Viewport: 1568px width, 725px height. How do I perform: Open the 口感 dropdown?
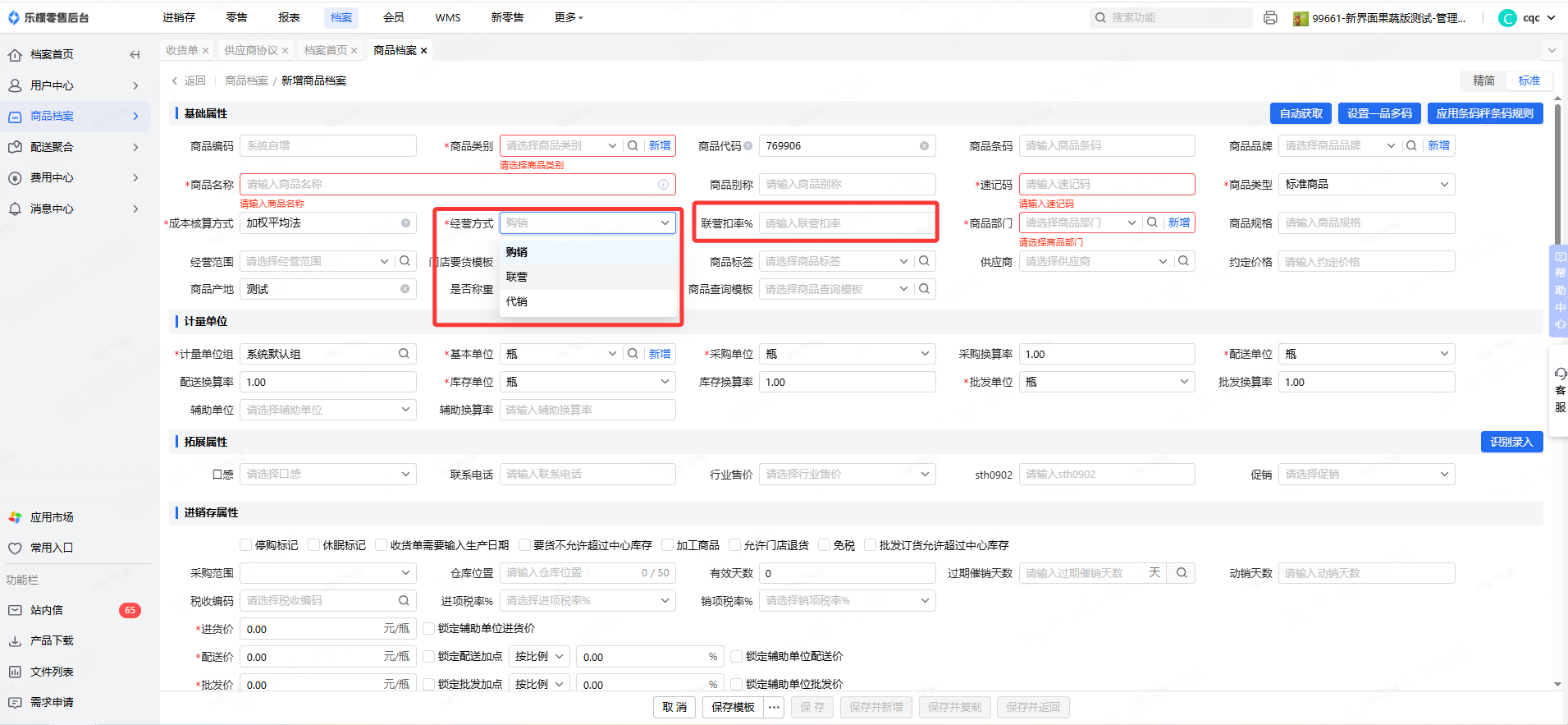click(328, 474)
